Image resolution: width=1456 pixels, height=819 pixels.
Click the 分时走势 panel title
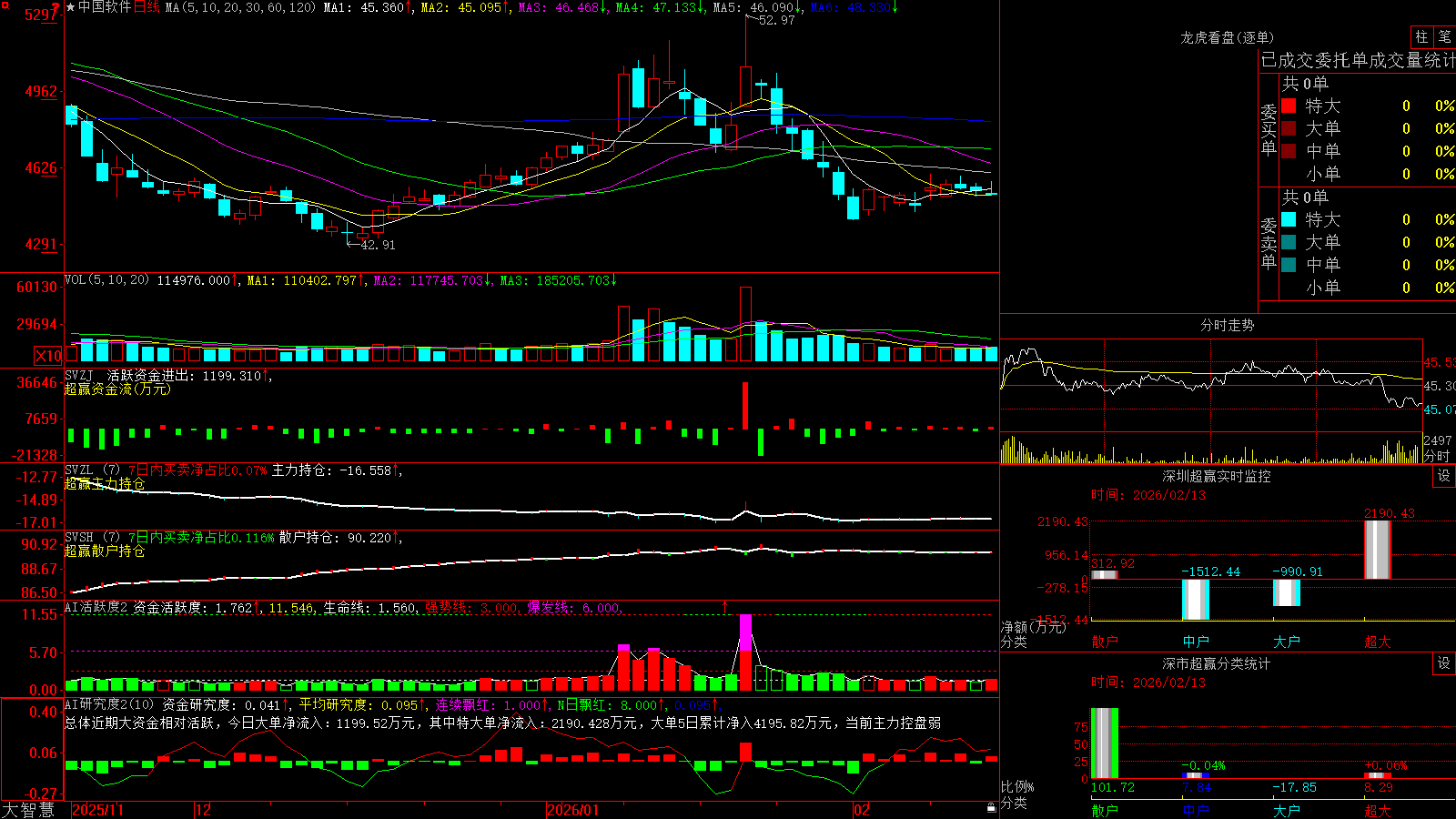pos(1227,325)
